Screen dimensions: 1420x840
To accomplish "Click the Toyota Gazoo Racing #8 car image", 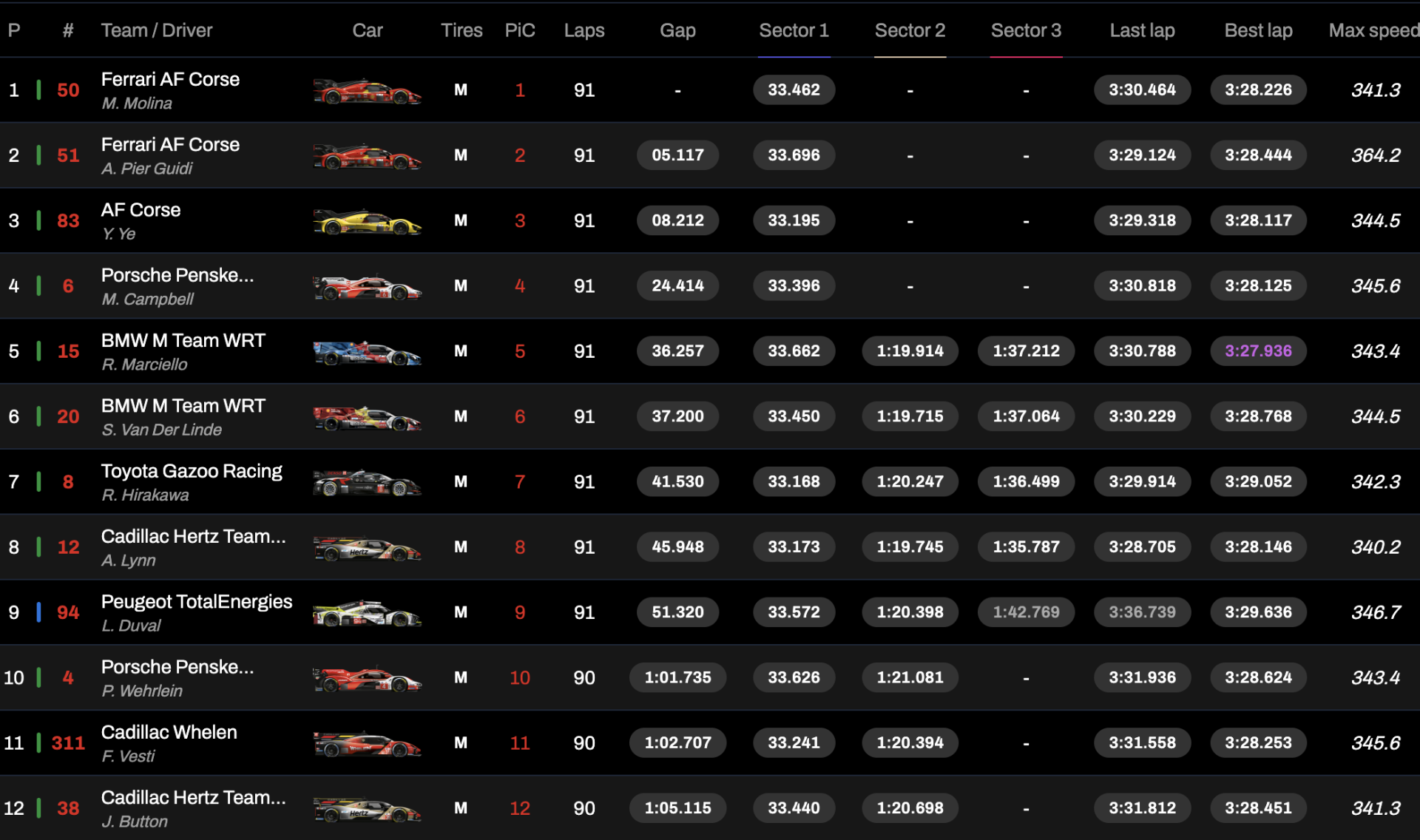I will pos(367,483).
